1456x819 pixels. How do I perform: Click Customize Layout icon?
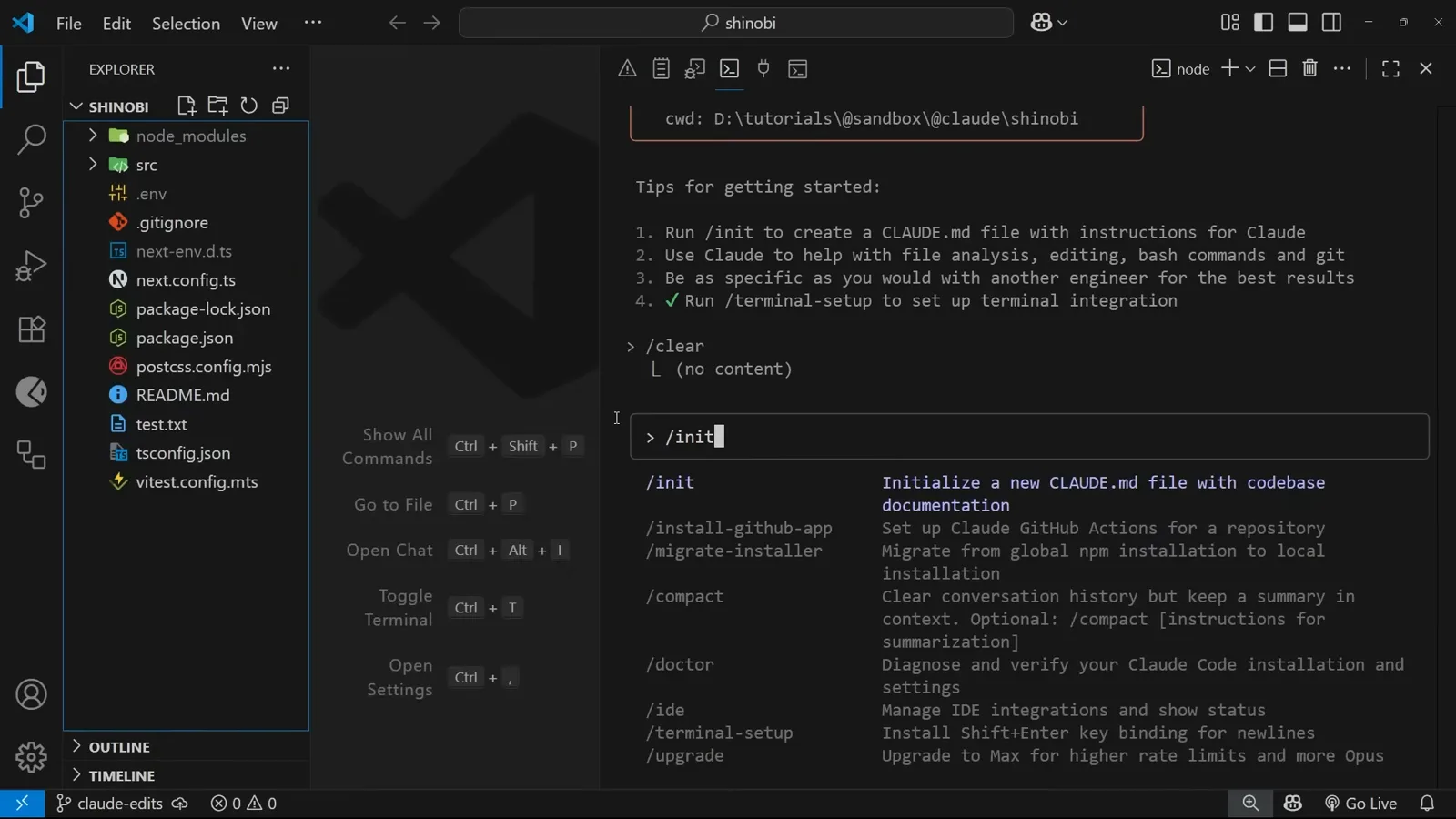coord(1230,23)
